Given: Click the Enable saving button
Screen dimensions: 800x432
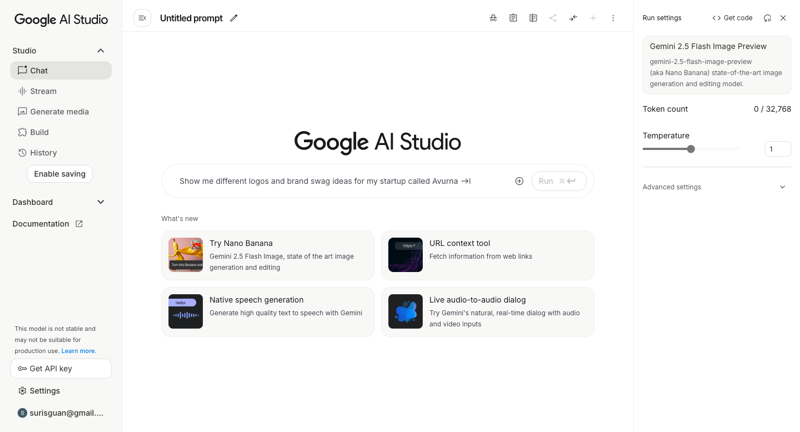Looking at the screenshot, I should pyautogui.click(x=60, y=174).
